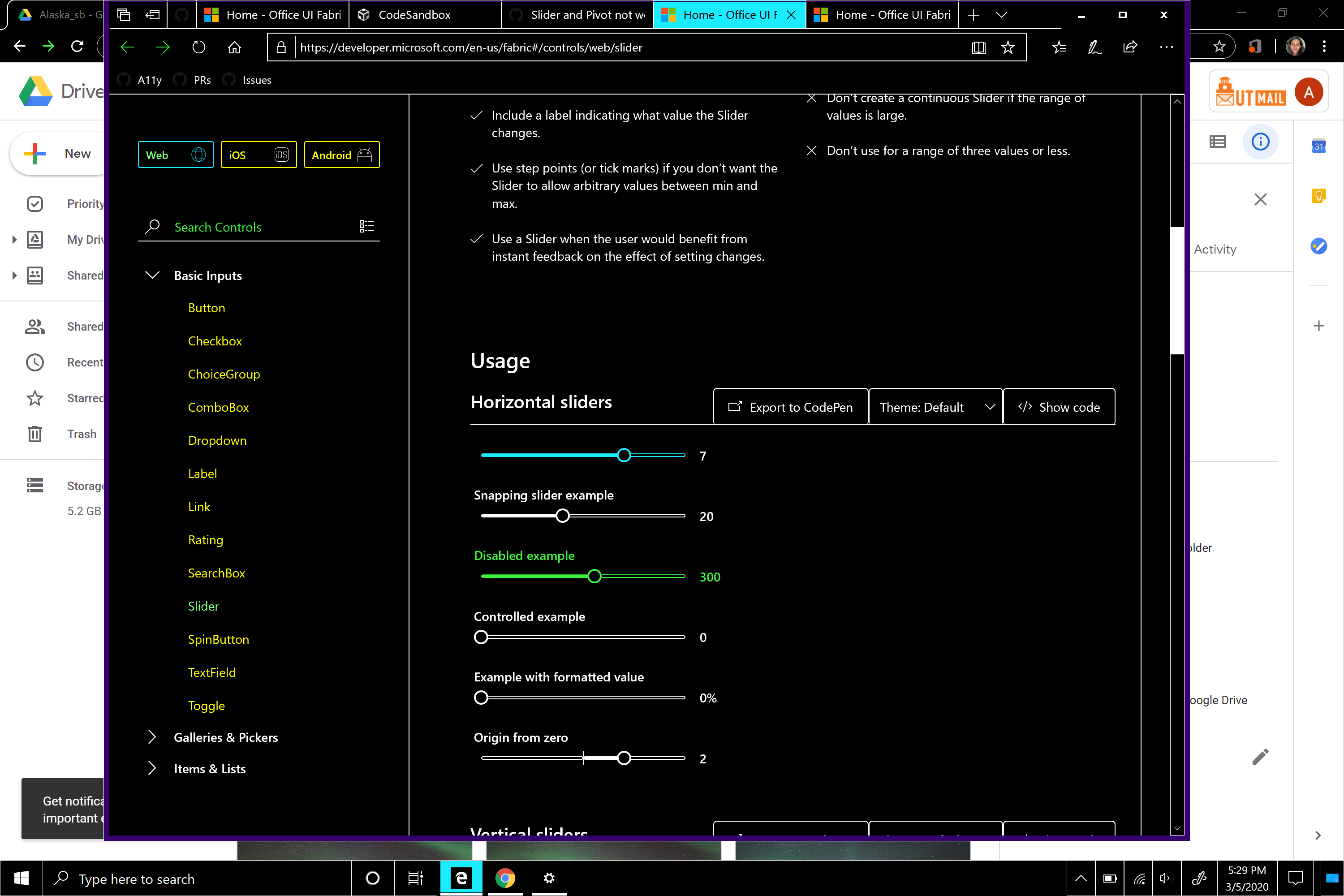Open the Web Notes pen tool
This screenshot has width=1344, height=896.
pos(1094,47)
